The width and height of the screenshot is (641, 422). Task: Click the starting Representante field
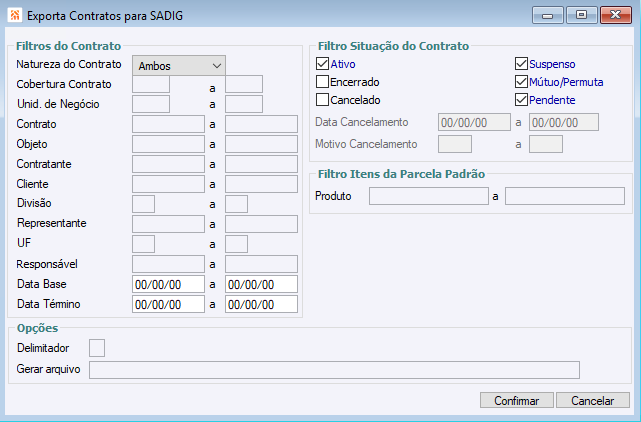(168, 224)
